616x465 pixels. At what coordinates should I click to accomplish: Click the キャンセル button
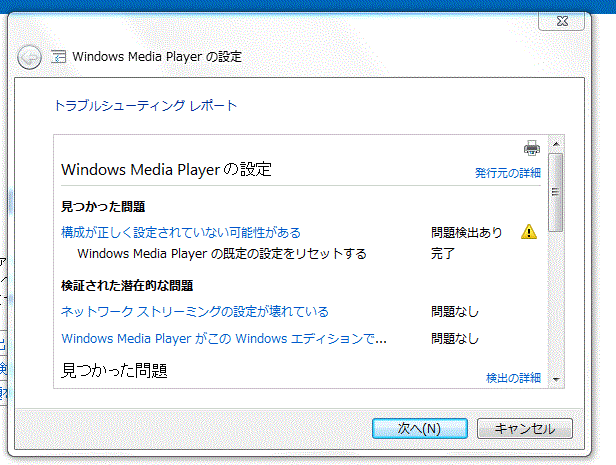click(525, 428)
